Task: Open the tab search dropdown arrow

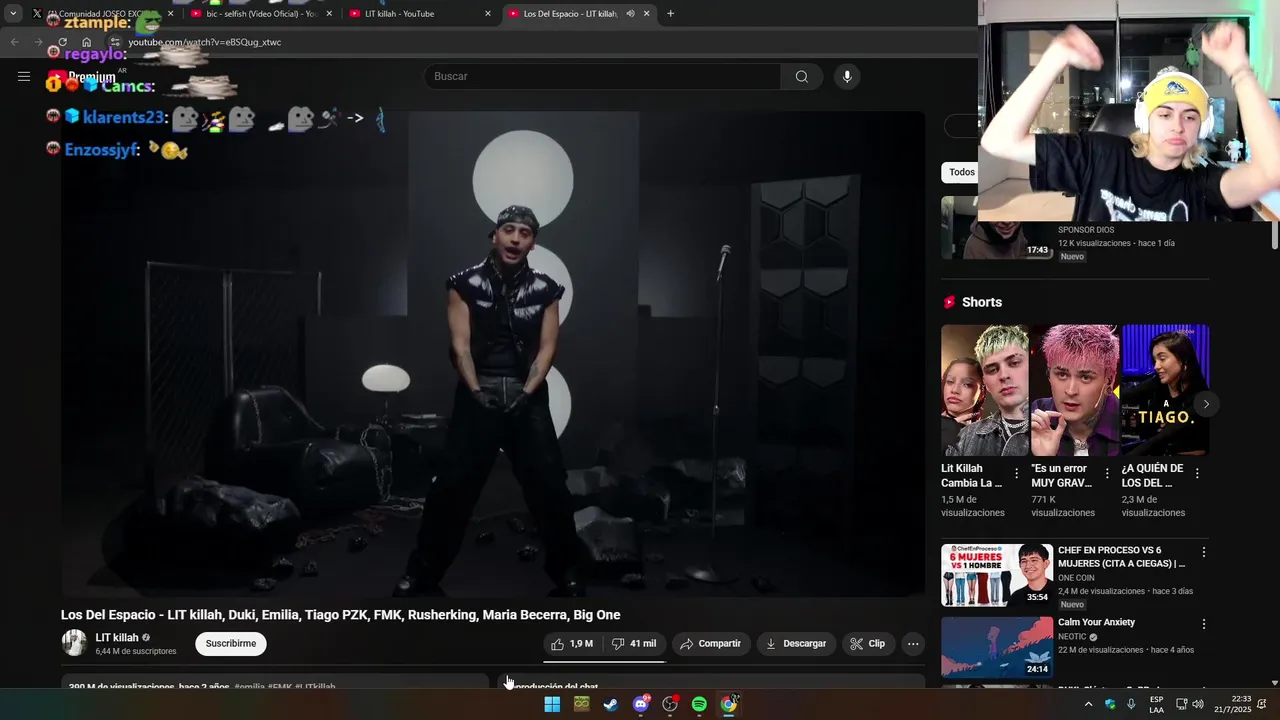Action: pyautogui.click(x=13, y=14)
